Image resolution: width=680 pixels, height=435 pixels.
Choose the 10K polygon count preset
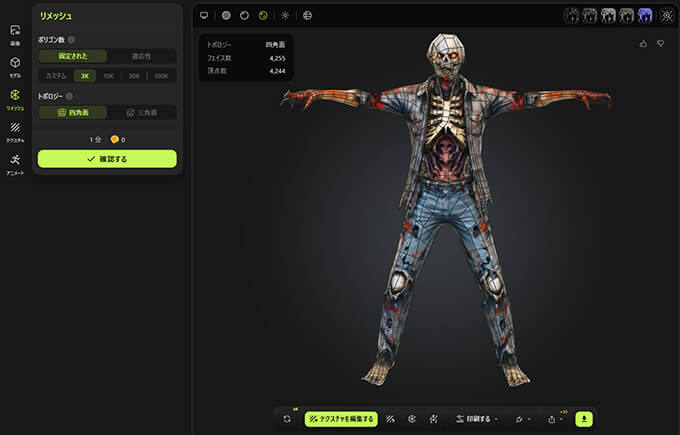tap(108, 76)
